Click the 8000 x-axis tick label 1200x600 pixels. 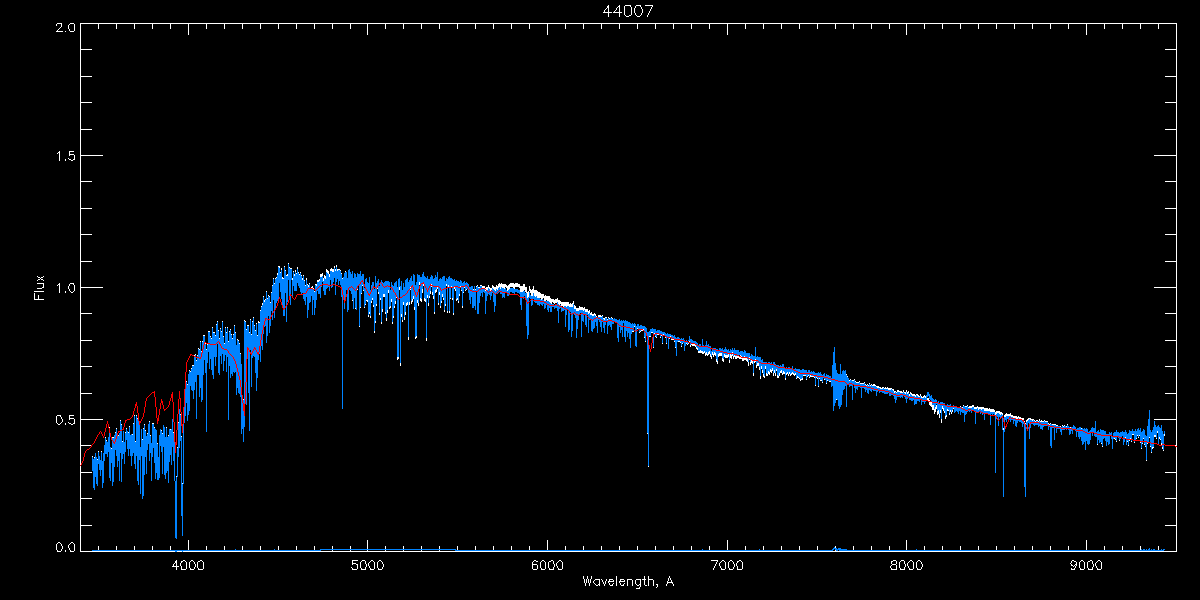click(x=907, y=565)
